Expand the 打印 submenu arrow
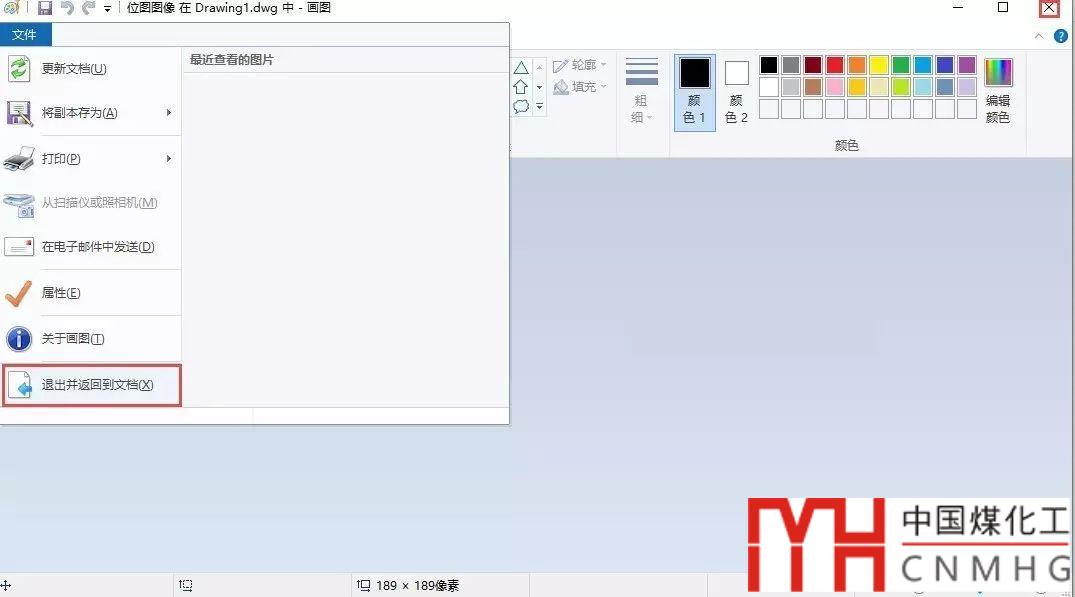 coord(169,158)
